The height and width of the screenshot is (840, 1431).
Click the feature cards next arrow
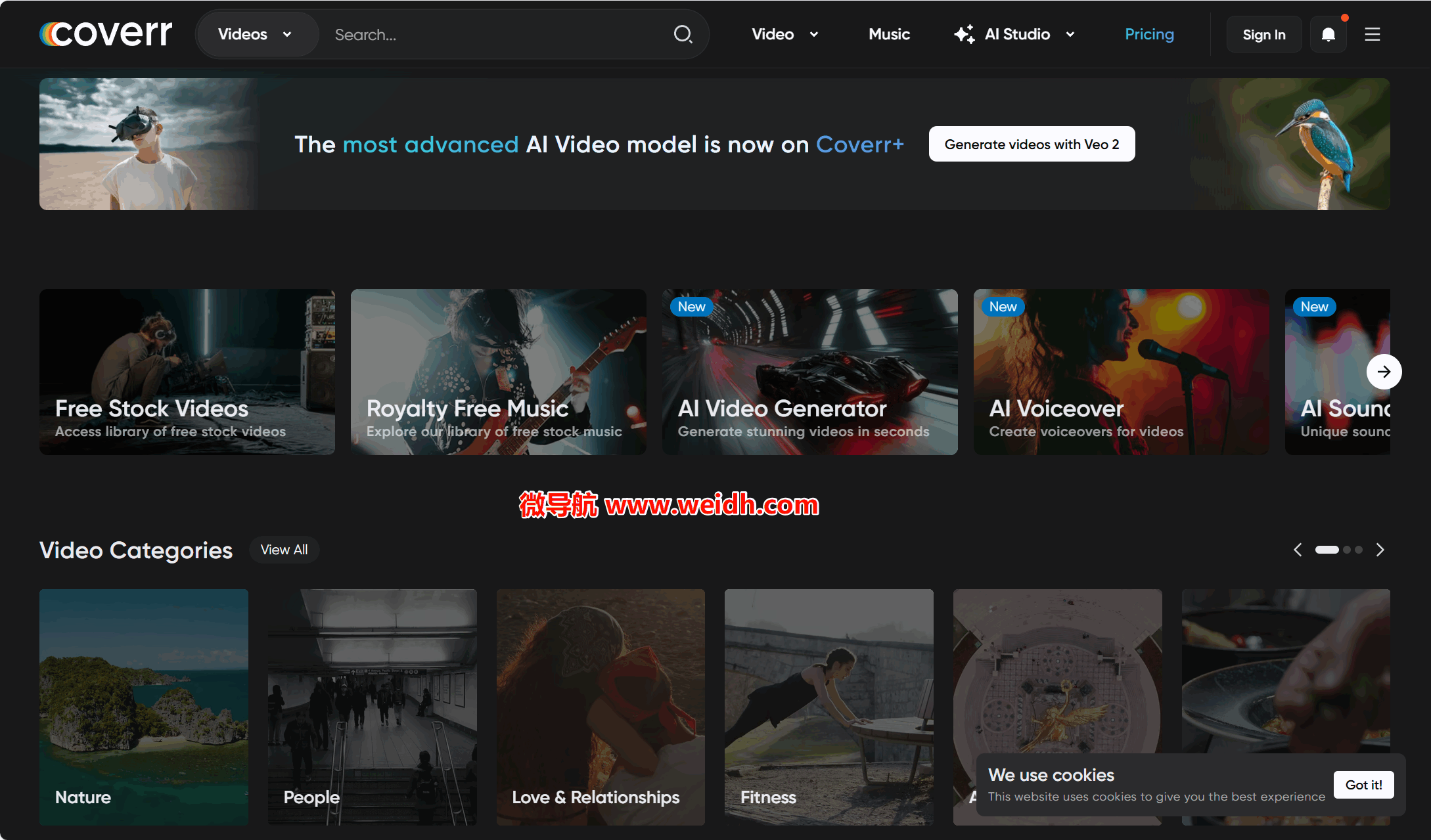click(1384, 372)
